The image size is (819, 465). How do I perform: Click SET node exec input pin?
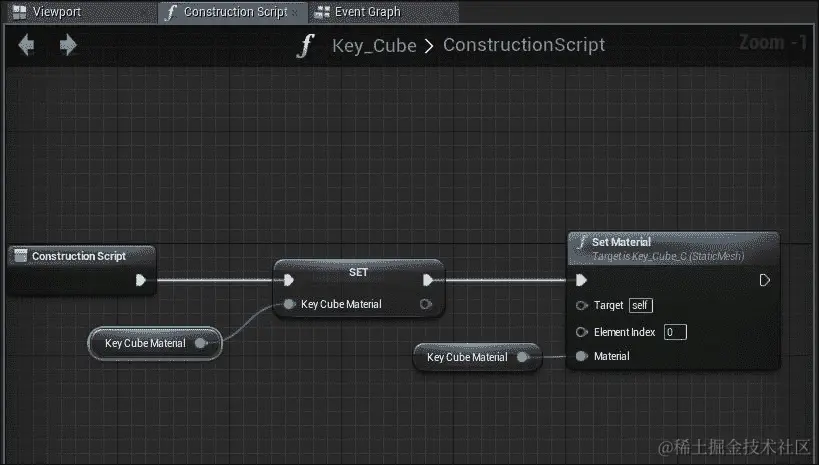(289, 280)
